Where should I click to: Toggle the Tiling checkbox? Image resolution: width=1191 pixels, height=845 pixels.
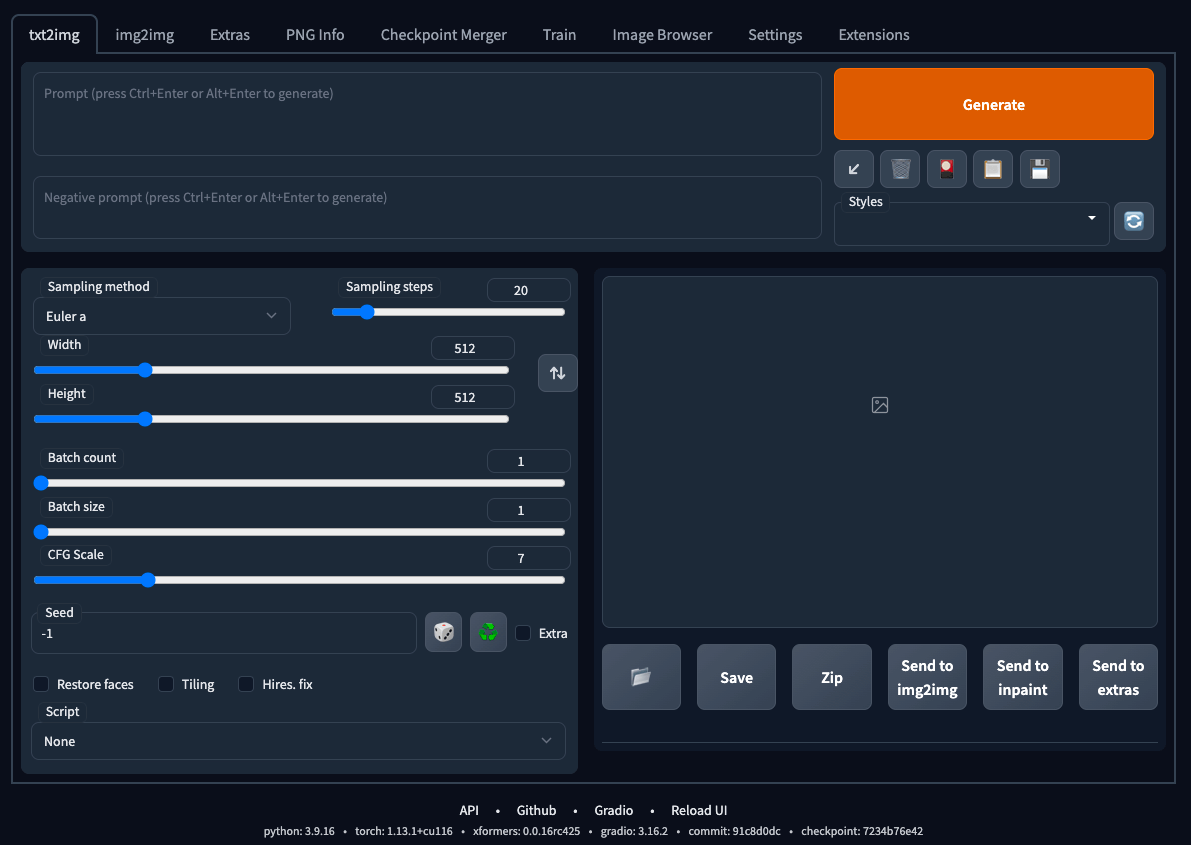coord(166,684)
